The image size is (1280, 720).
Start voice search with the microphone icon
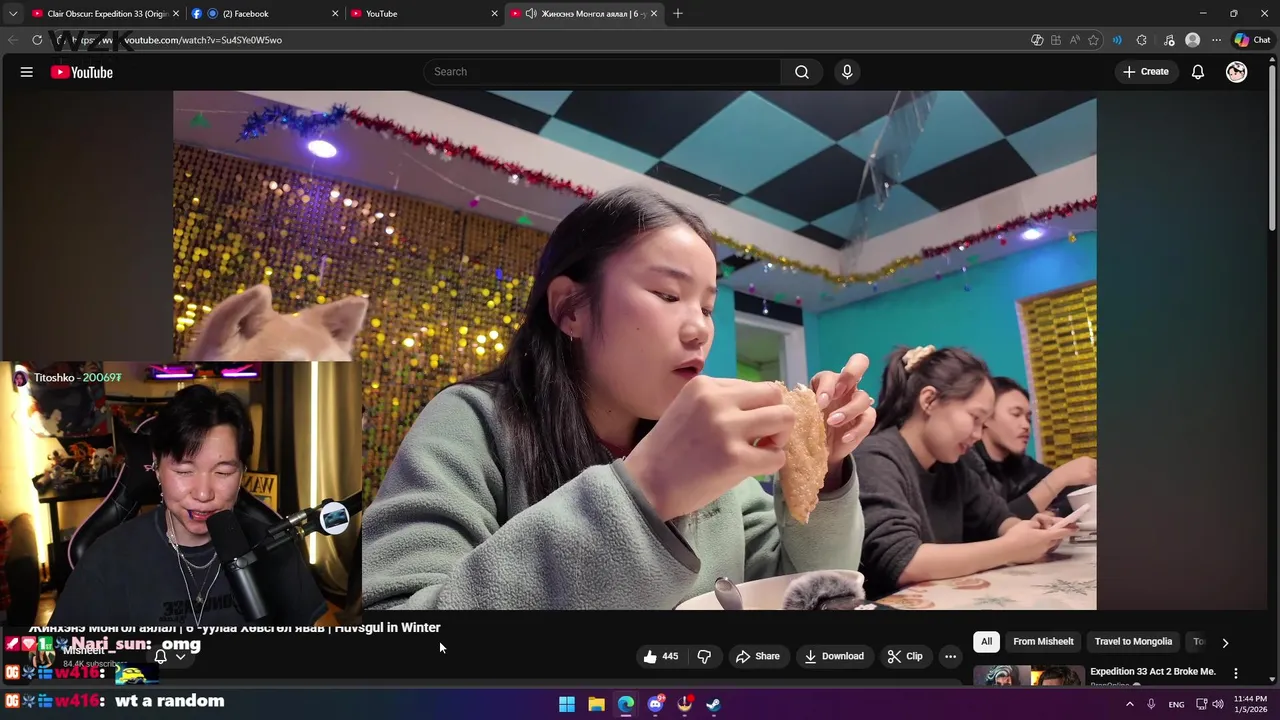coord(847,72)
